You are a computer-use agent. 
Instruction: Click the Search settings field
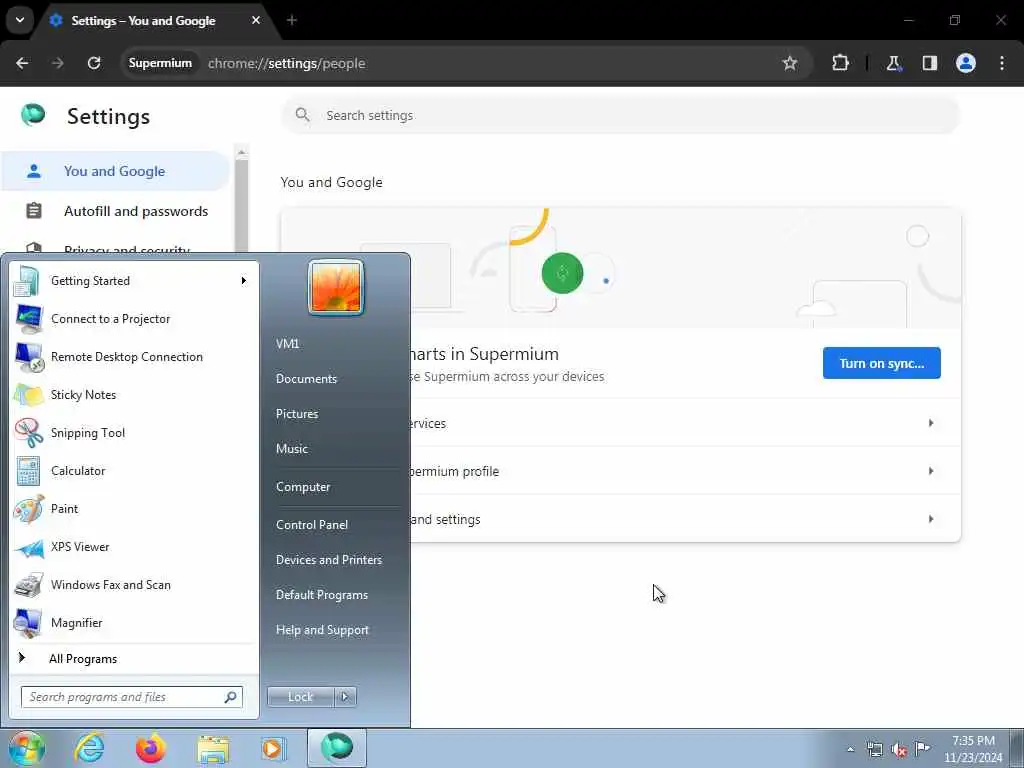pos(620,116)
